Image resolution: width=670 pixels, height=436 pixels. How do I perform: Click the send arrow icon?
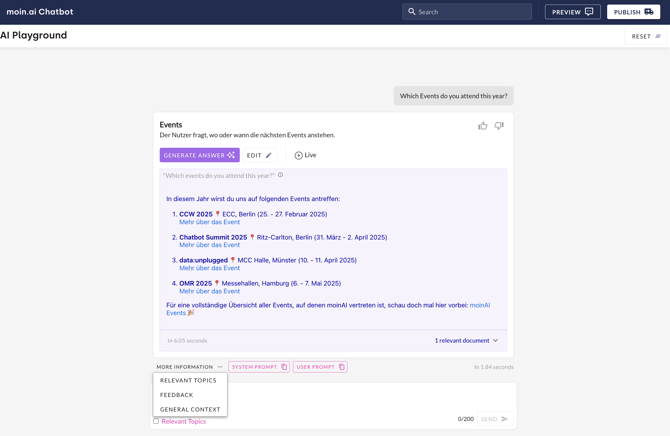(504, 419)
